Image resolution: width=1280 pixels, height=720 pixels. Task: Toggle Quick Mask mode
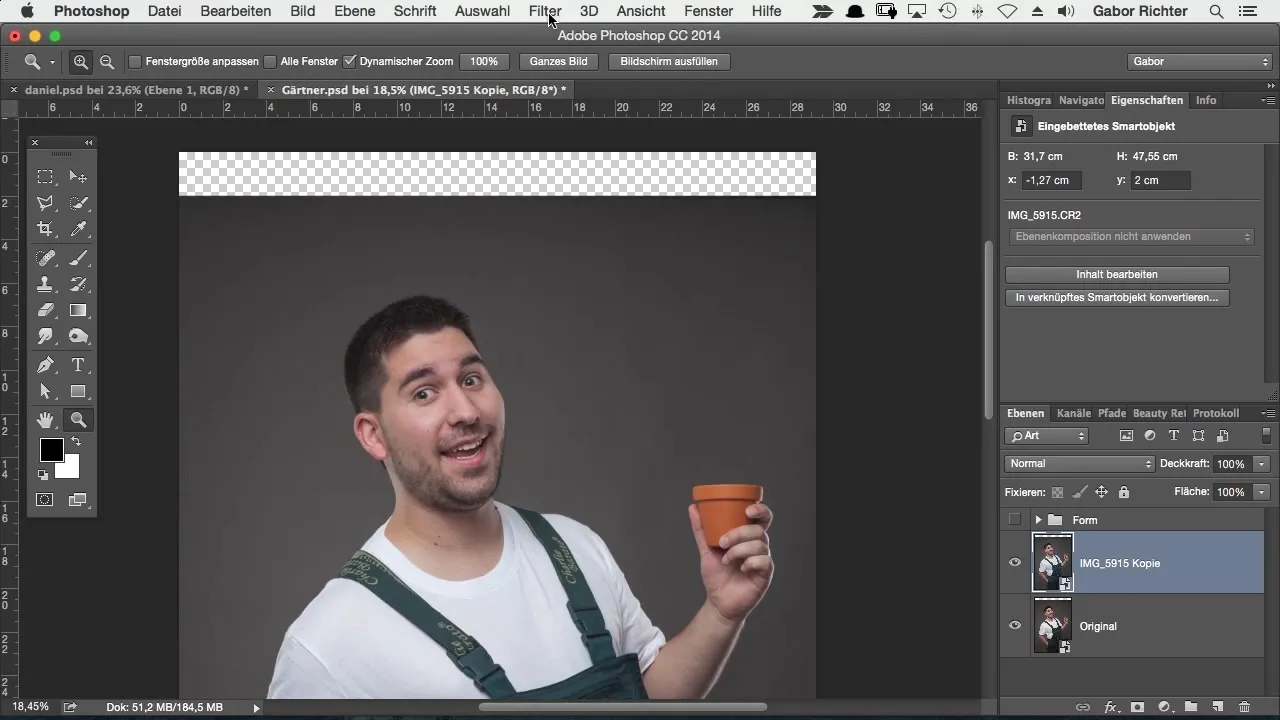pos(45,499)
